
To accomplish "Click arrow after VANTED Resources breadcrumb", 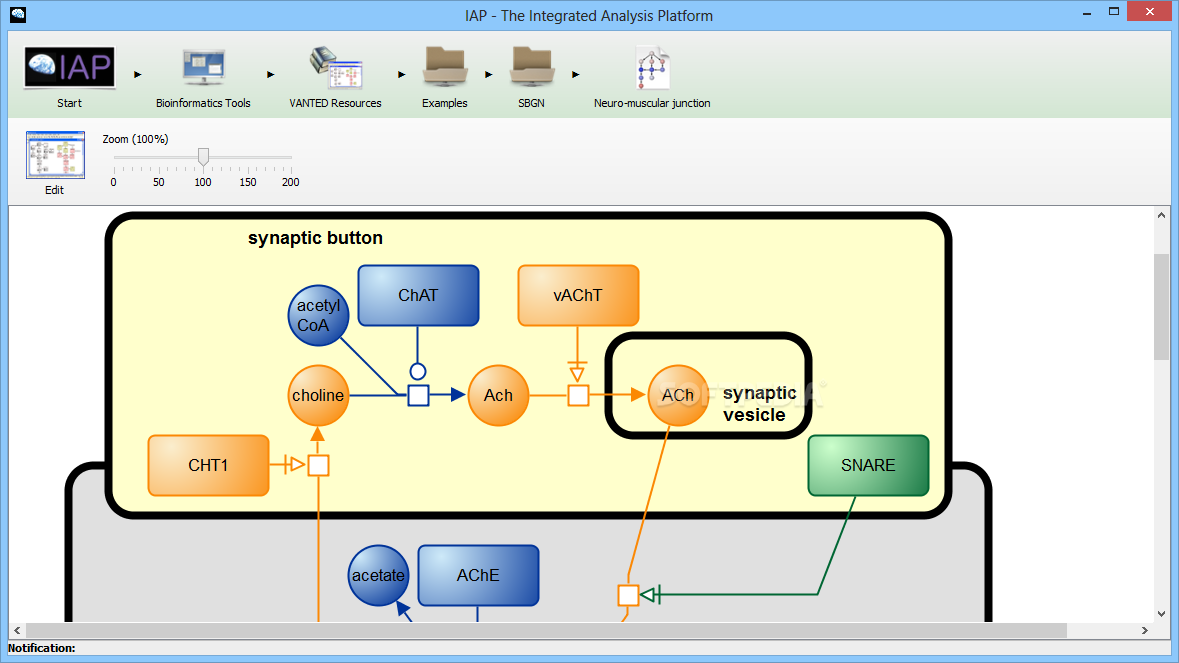I will coord(402,74).
